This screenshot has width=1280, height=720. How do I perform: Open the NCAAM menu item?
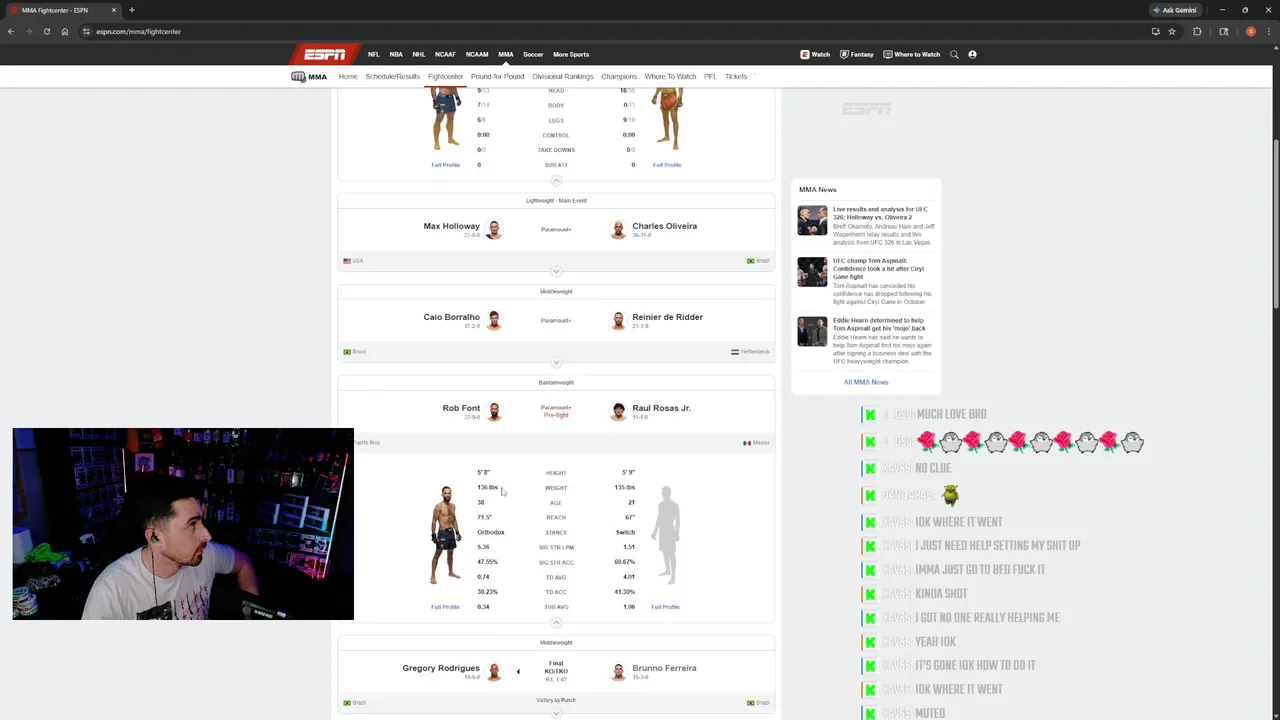click(x=477, y=54)
